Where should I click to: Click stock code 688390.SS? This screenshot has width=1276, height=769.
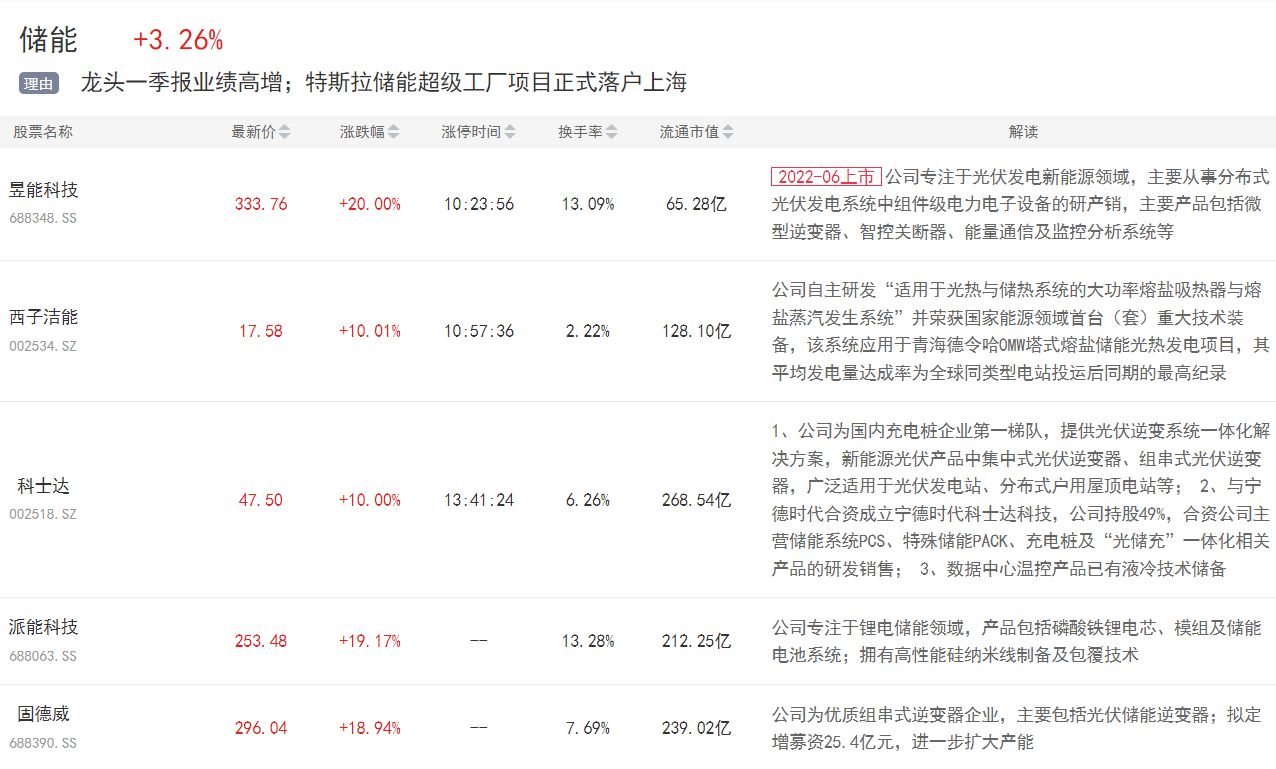pos(43,743)
